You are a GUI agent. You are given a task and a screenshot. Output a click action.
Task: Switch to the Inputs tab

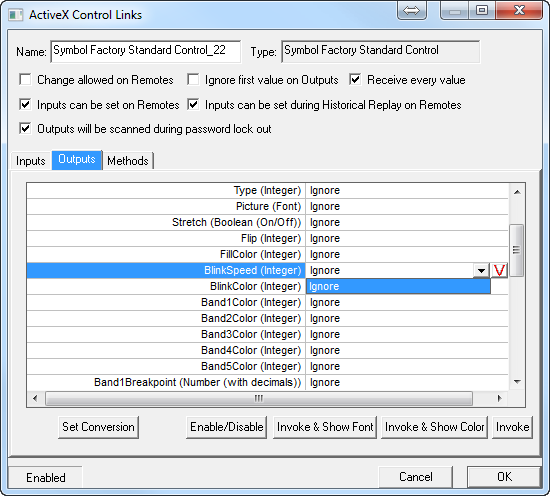(31, 161)
